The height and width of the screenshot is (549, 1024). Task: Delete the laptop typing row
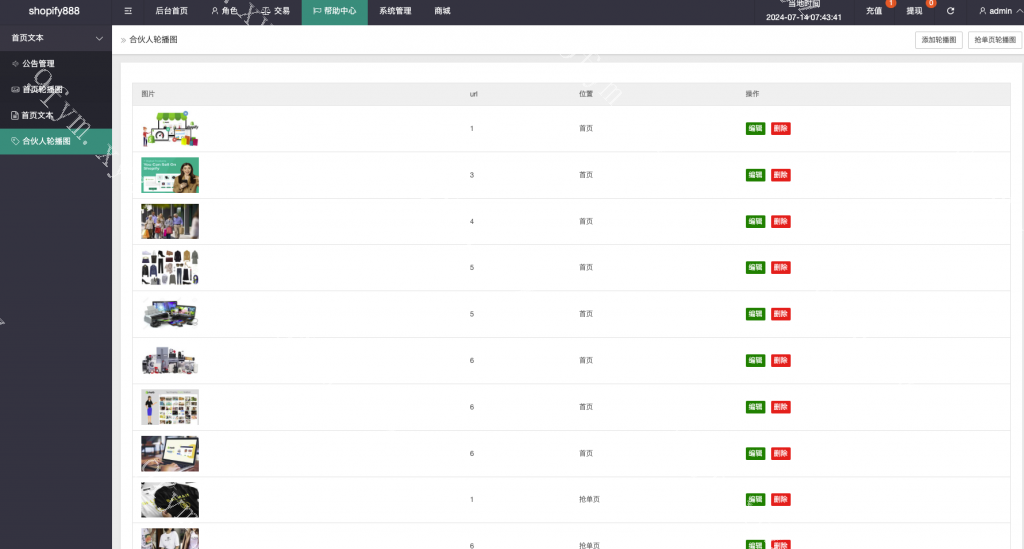point(780,453)
